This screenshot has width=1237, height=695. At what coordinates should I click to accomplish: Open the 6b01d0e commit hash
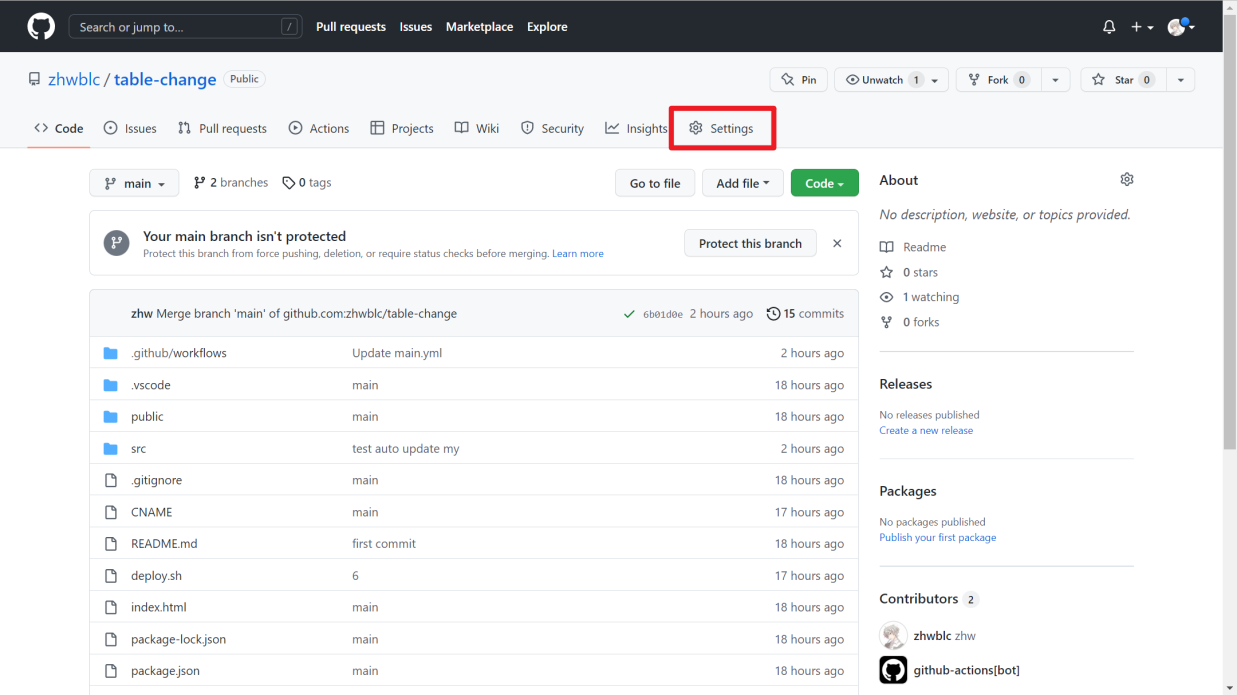(663, 314)
